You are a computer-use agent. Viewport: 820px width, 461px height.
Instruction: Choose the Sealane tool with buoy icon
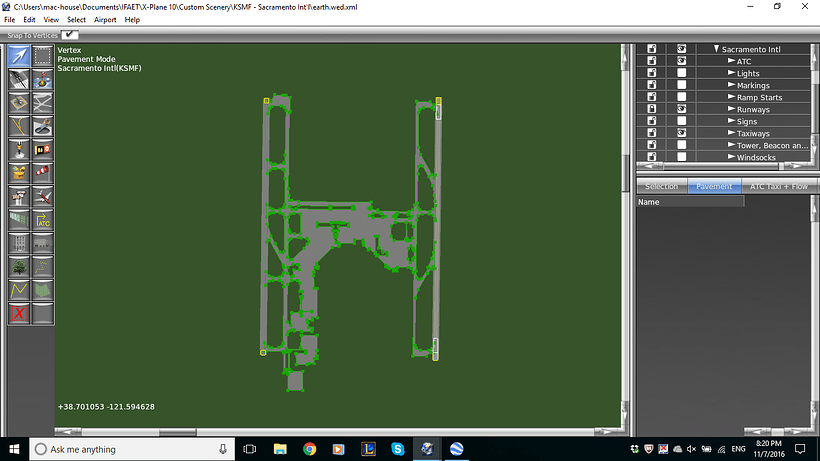coord(42,79)
